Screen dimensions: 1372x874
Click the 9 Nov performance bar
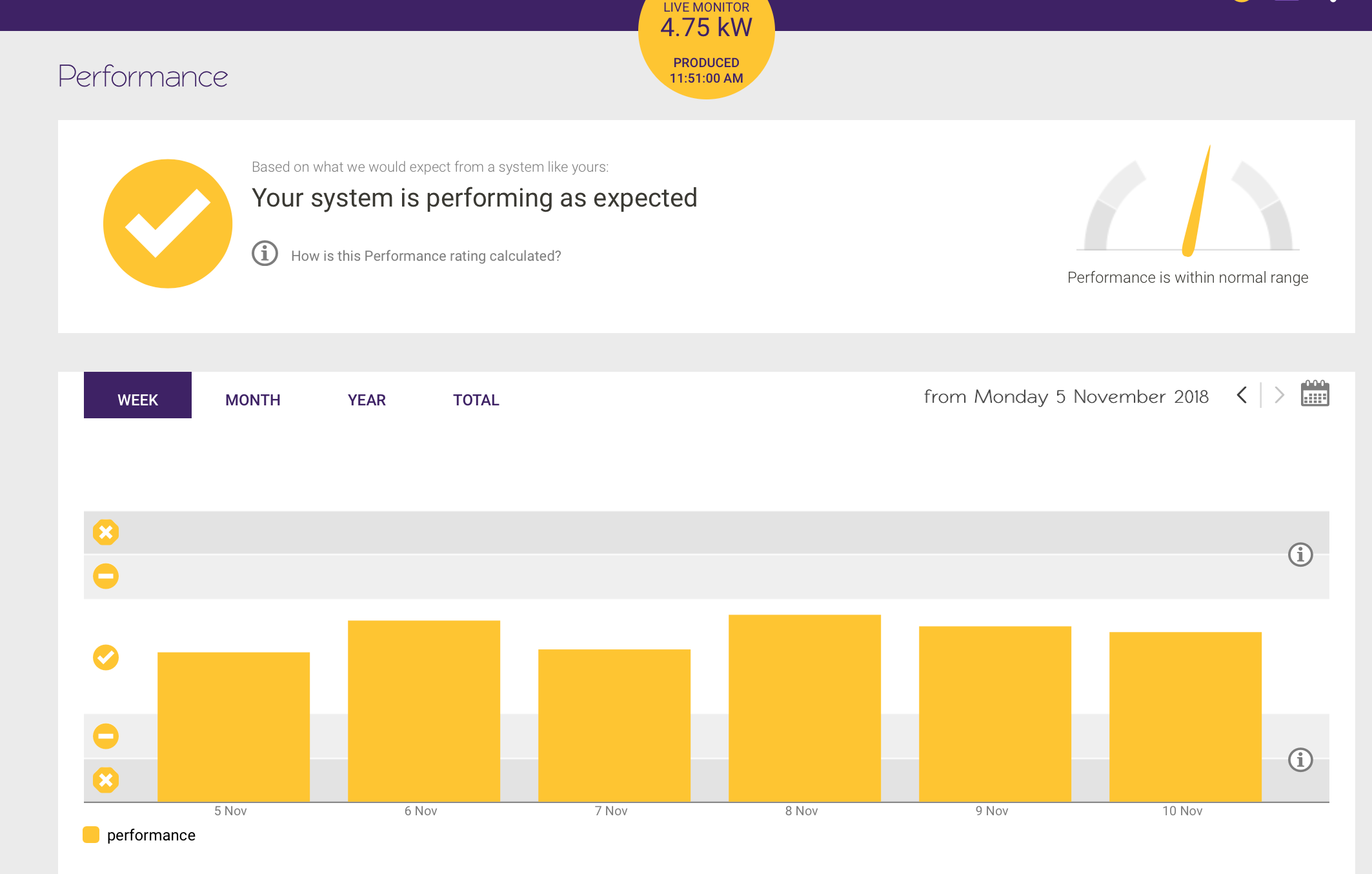point(995,714)
